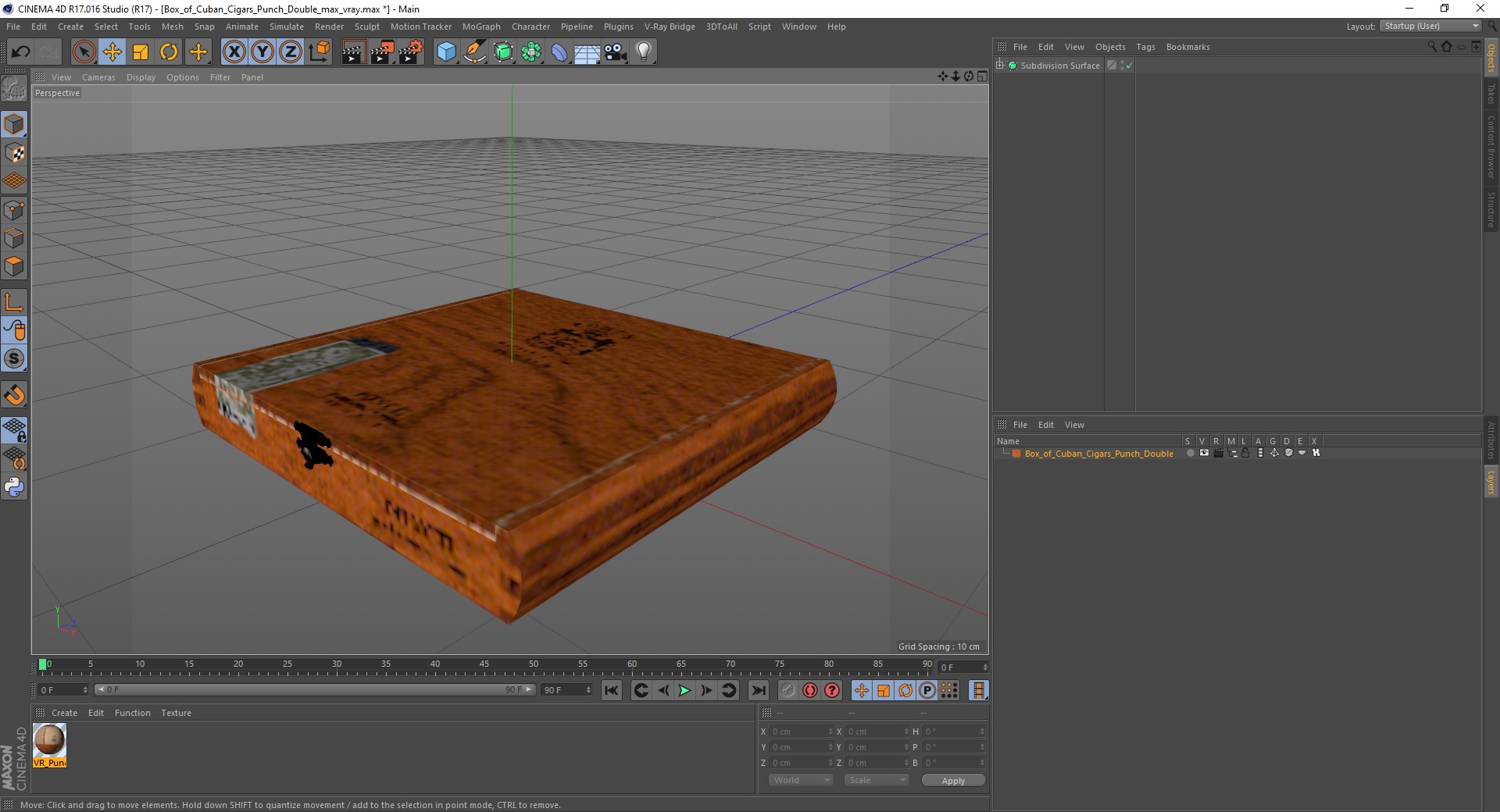Click the Undo arrow icon
1500x812 pixels.
point(20,52)
